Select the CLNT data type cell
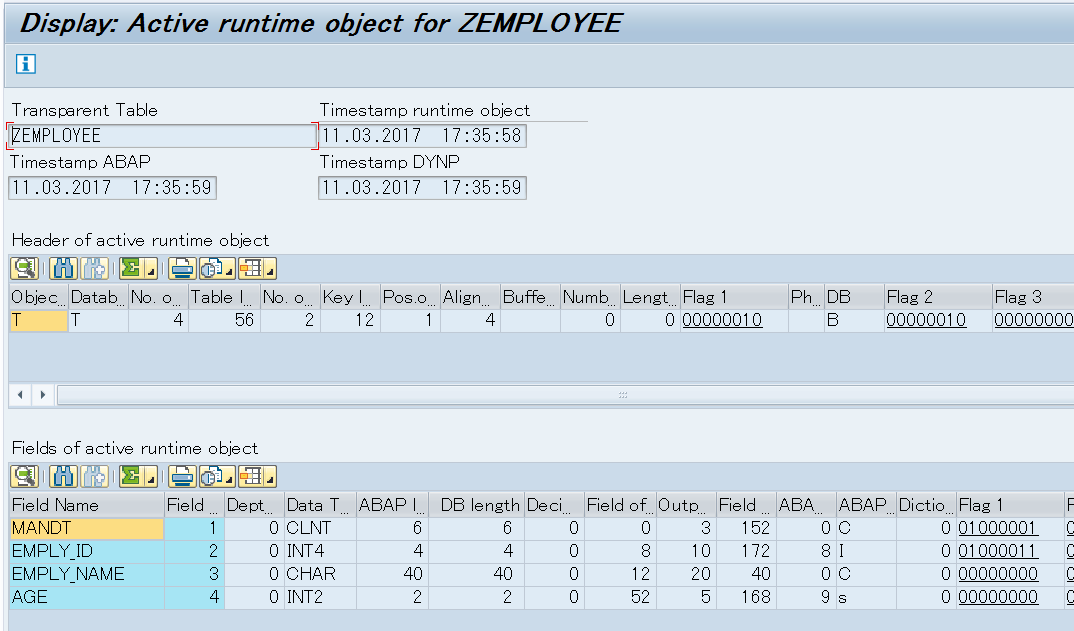The image size is (1074, 631). (321, 528)
